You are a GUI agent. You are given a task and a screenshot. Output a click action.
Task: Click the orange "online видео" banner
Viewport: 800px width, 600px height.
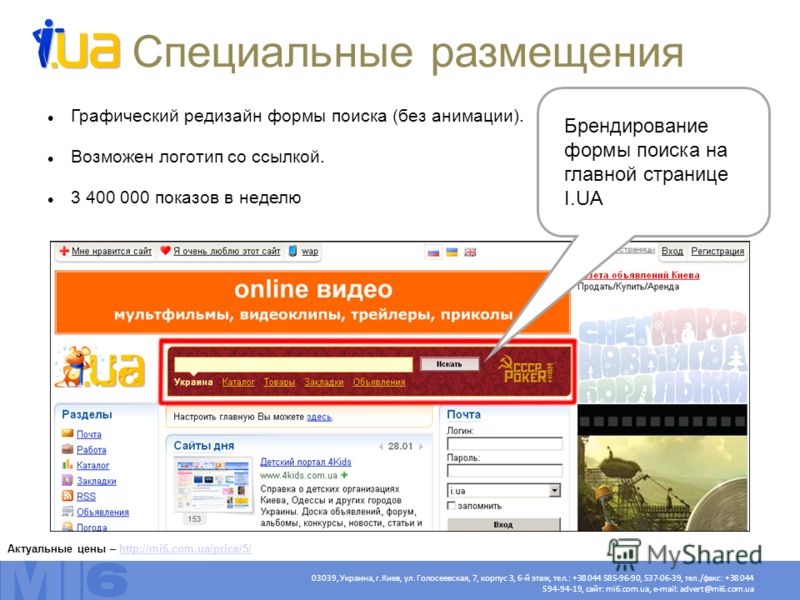click(312, 302)
